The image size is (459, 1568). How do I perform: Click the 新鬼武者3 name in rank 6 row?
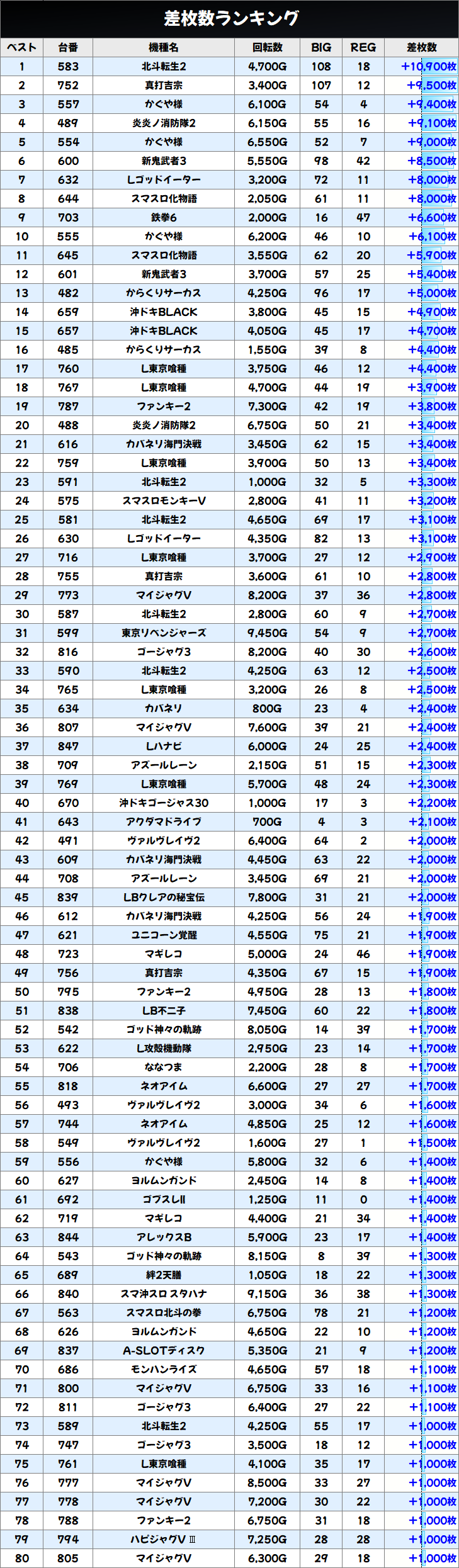(164, 161)
